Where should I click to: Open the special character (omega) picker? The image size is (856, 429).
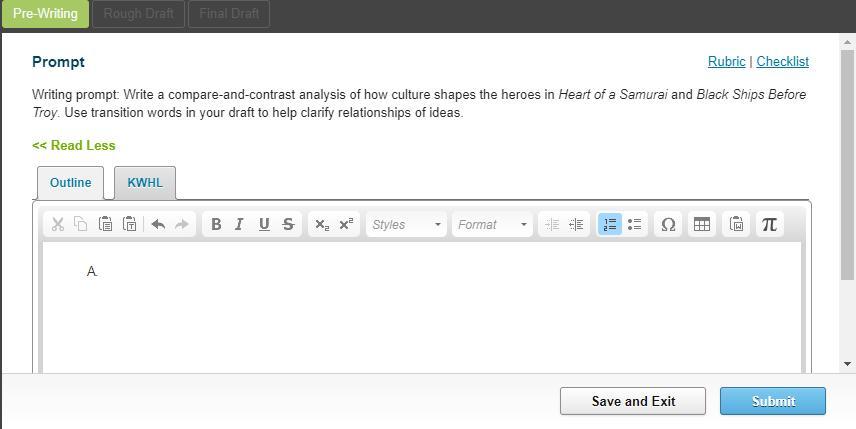tap(668, 225)
